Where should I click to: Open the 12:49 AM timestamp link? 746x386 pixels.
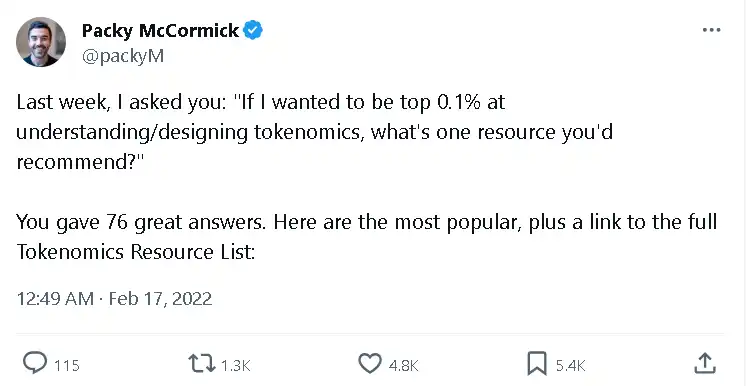tap(55, 299)
